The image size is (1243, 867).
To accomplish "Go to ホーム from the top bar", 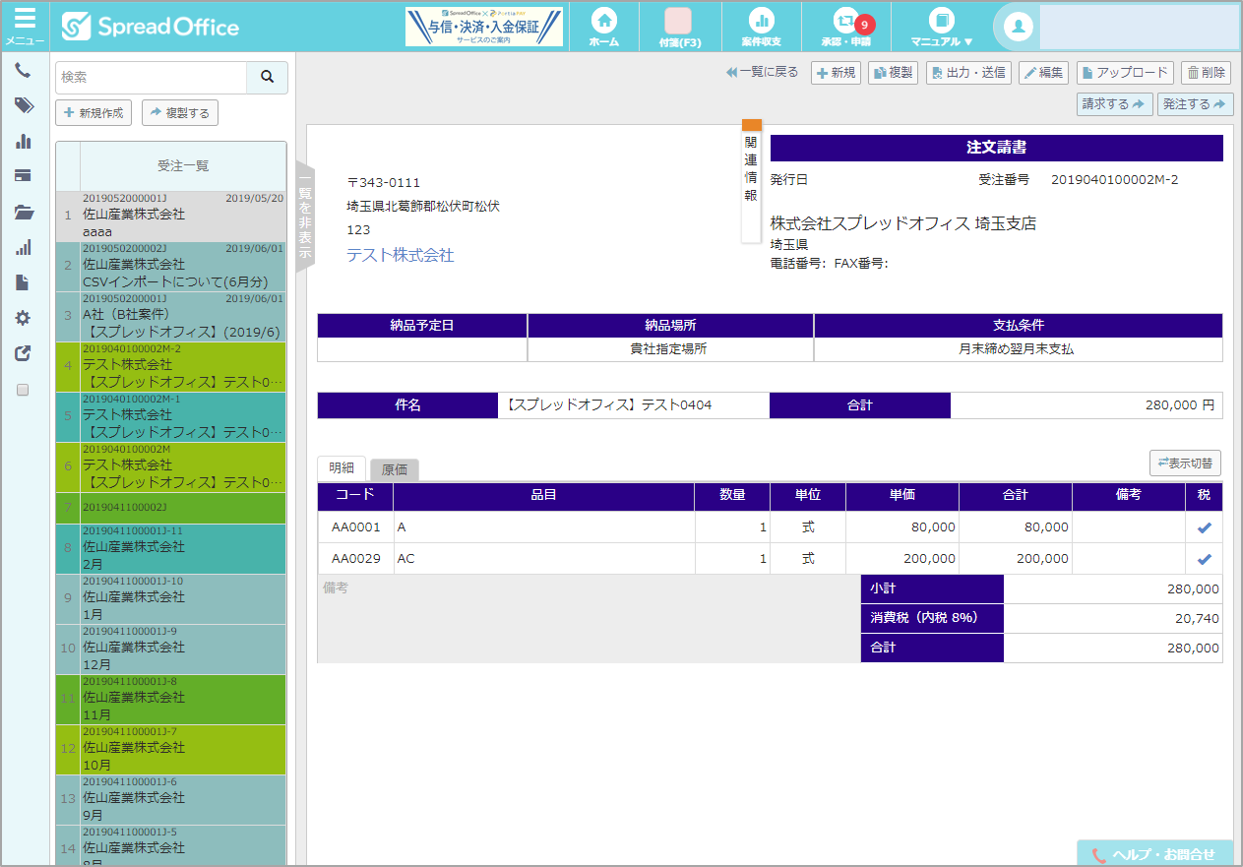I will 604,27.
